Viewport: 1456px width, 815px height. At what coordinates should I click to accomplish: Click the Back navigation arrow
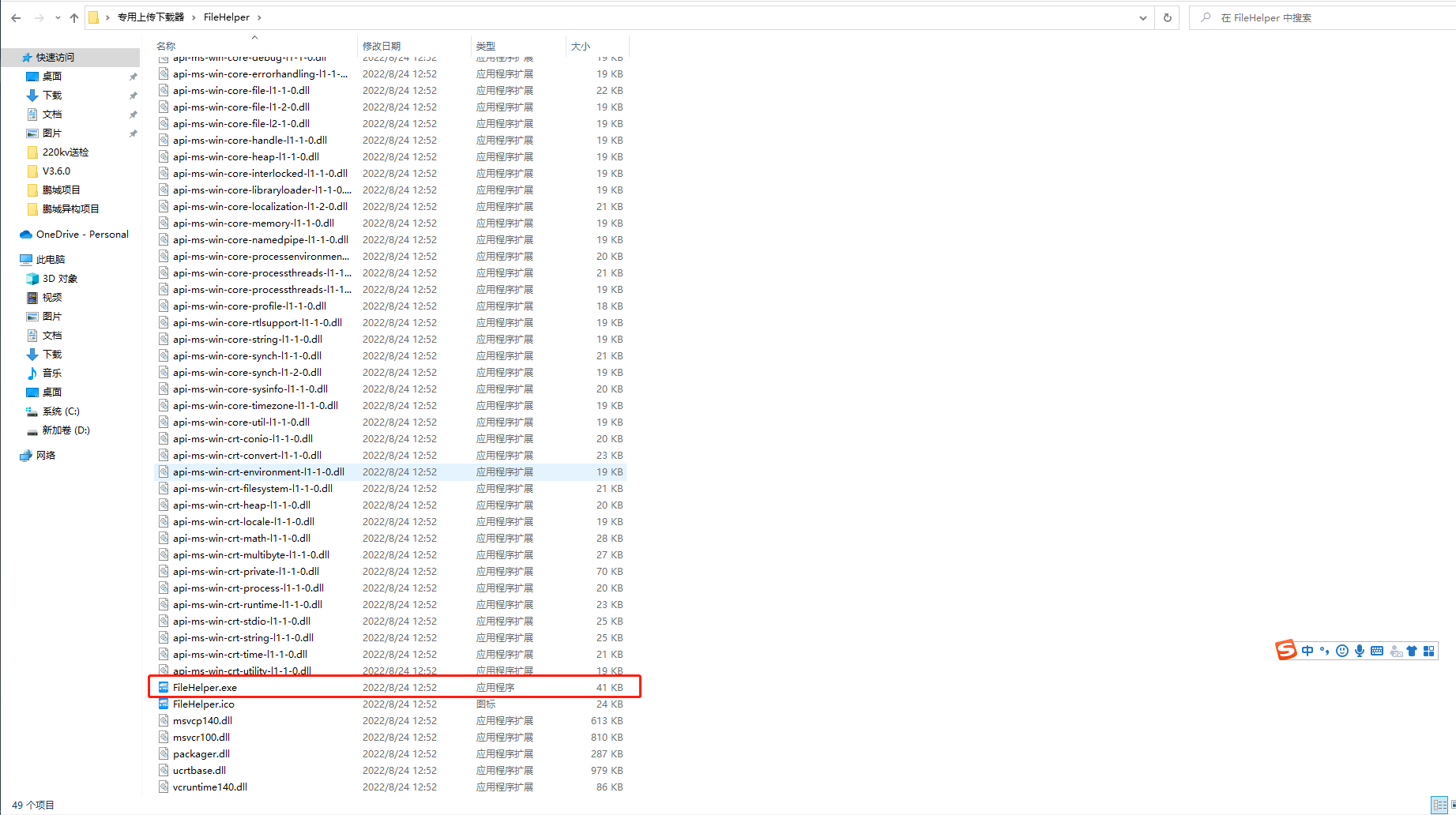pyautogui.click(x=16, y=17)
